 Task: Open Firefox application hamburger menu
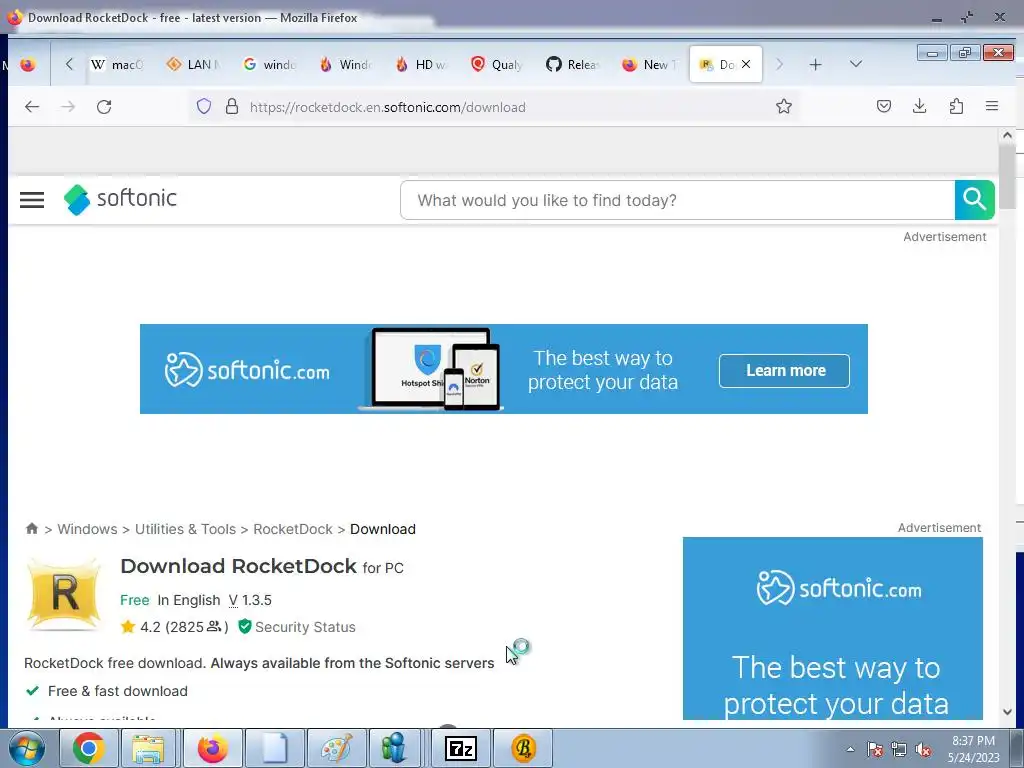pos(991,106)
